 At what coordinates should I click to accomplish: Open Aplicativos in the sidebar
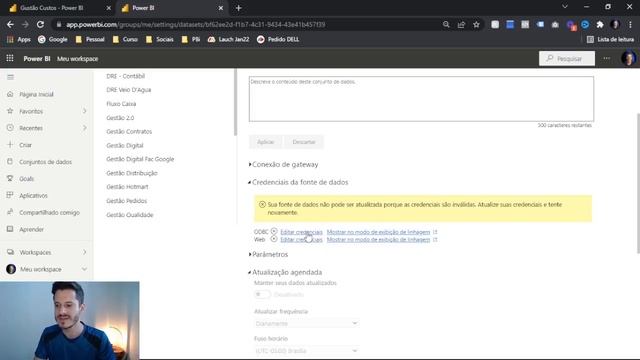pyautogui.click(x=33, y=196)
